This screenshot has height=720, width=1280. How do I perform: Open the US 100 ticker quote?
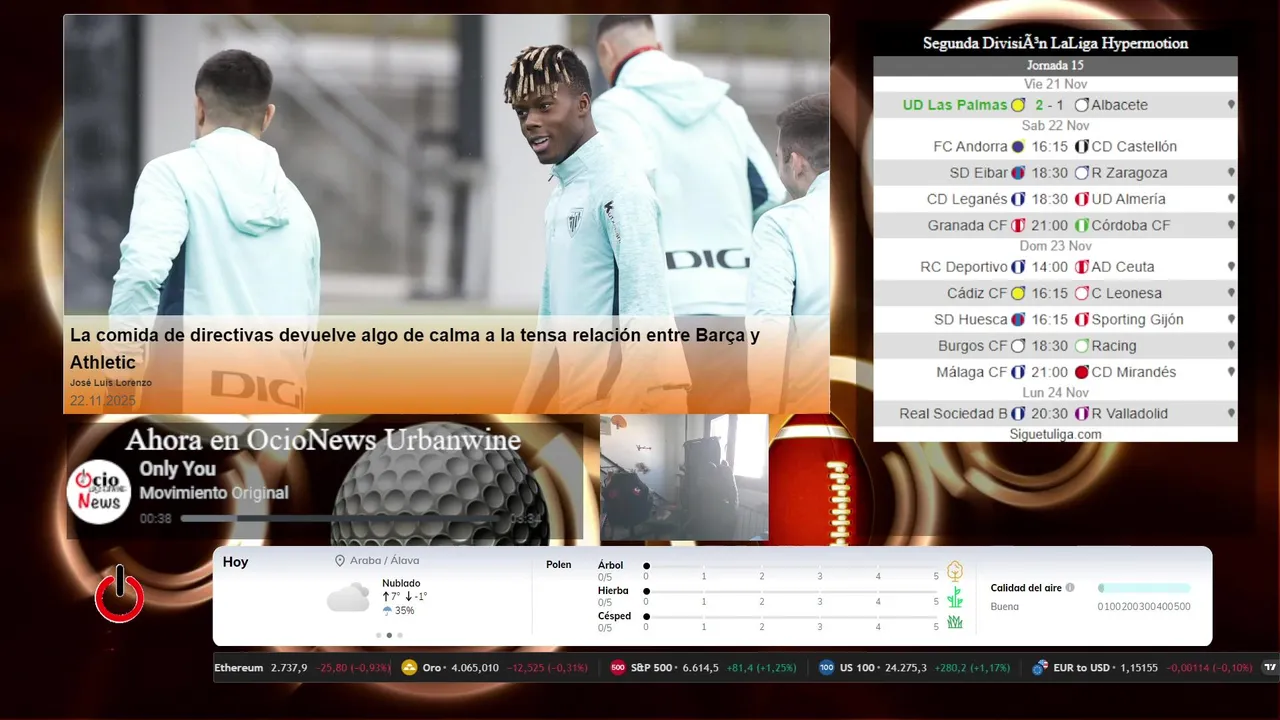point(915,668)
